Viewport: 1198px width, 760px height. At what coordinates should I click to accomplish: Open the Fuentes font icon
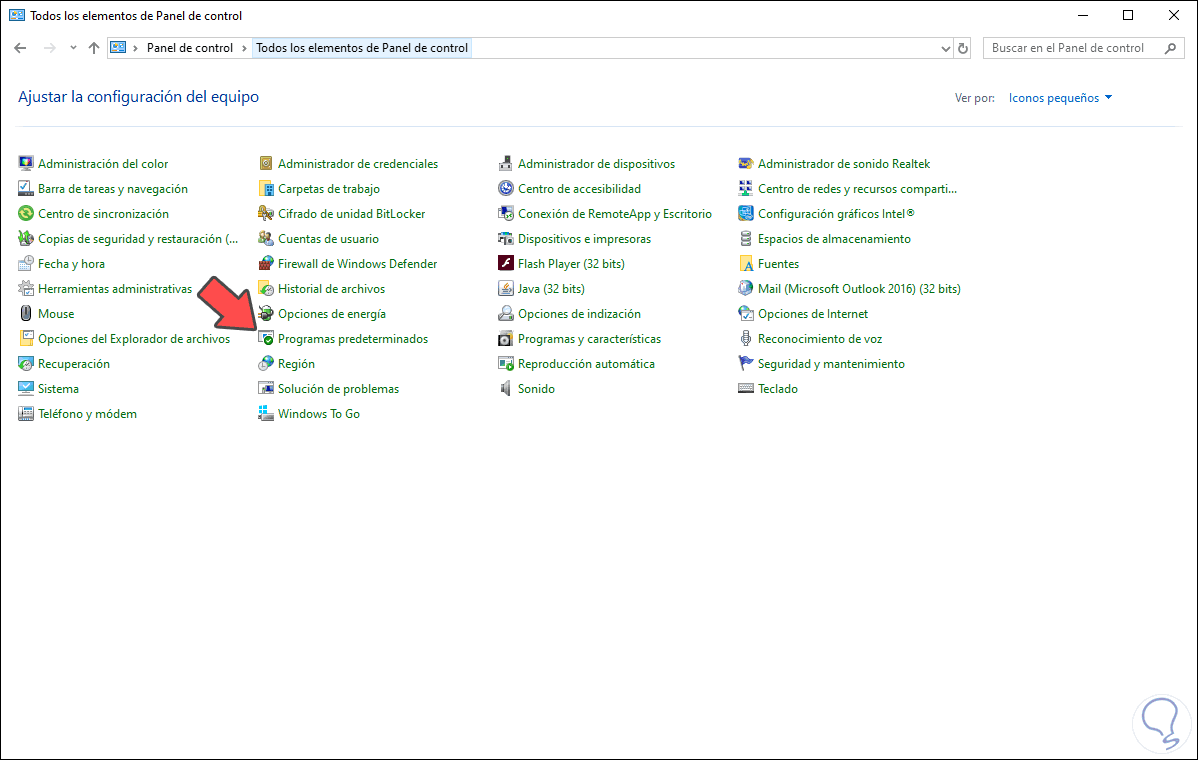(746, 264)
